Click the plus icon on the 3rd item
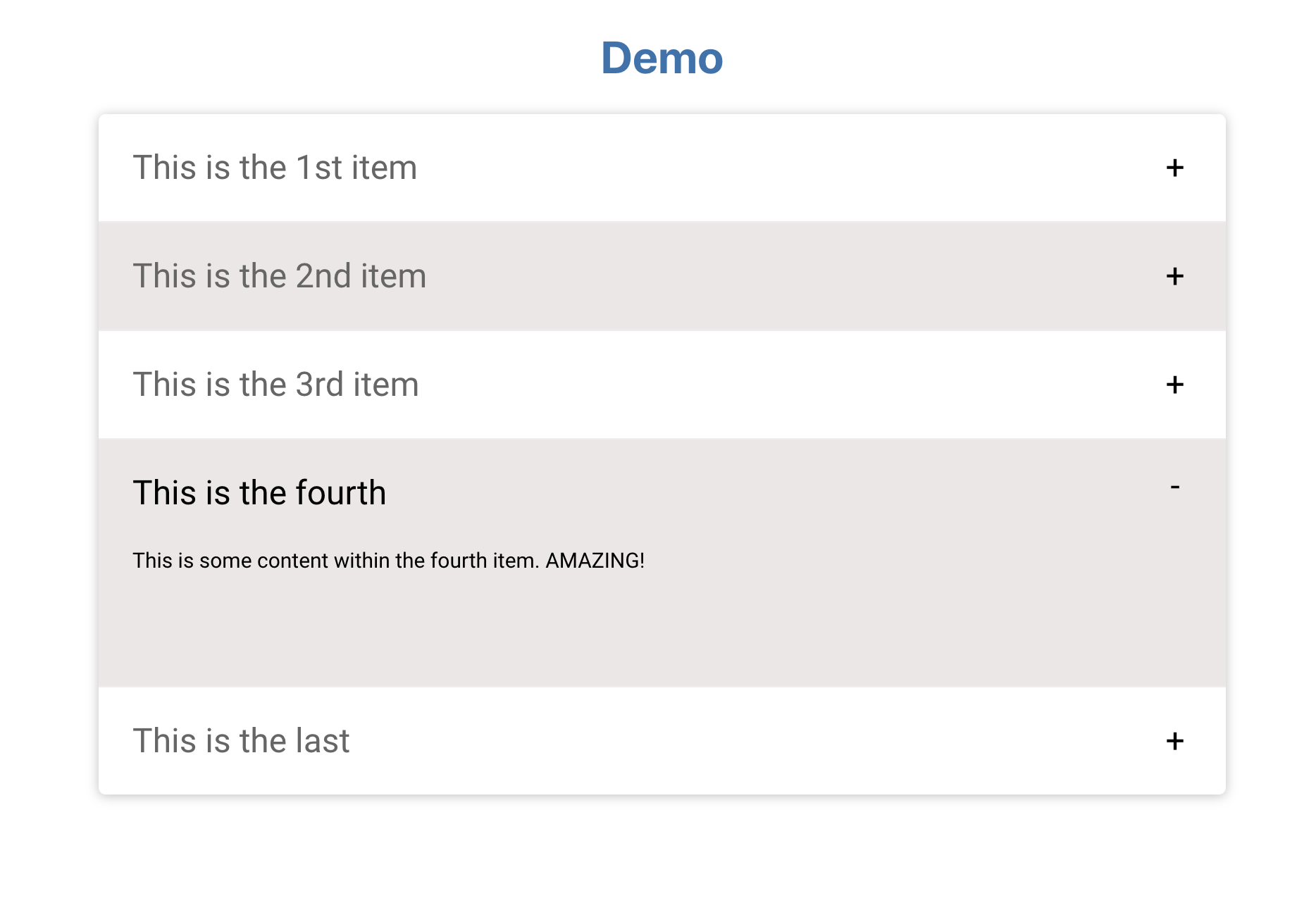The height and width of the screenshot is (903, 1316). 1174,385
